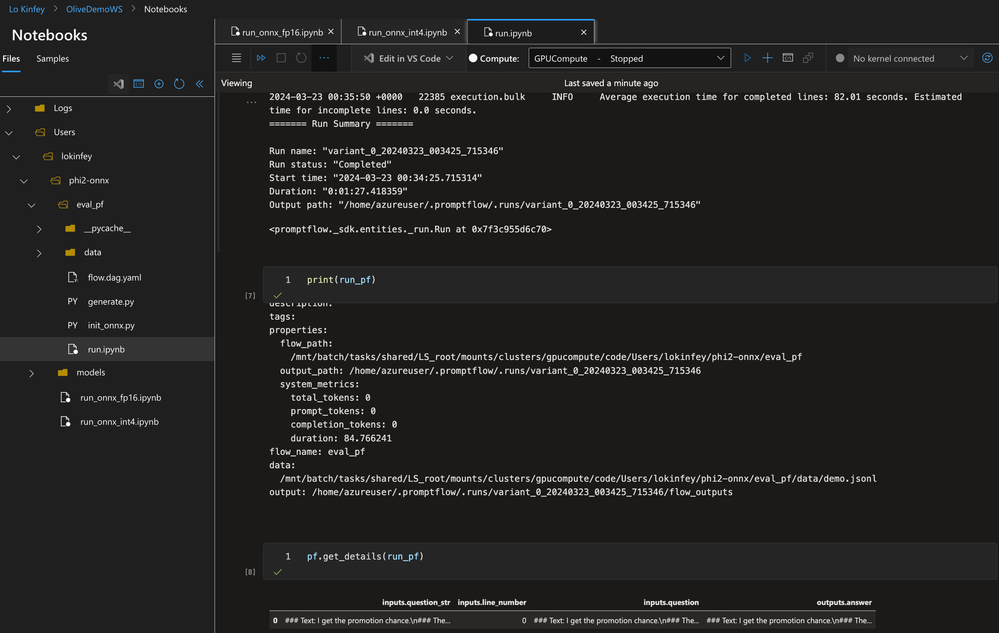The width and height of the screenshot is (999, 633).
Task: Click the notebook icon of run_onnx_fp16.ipynb in tree
Action: click(x=65, y=397)
